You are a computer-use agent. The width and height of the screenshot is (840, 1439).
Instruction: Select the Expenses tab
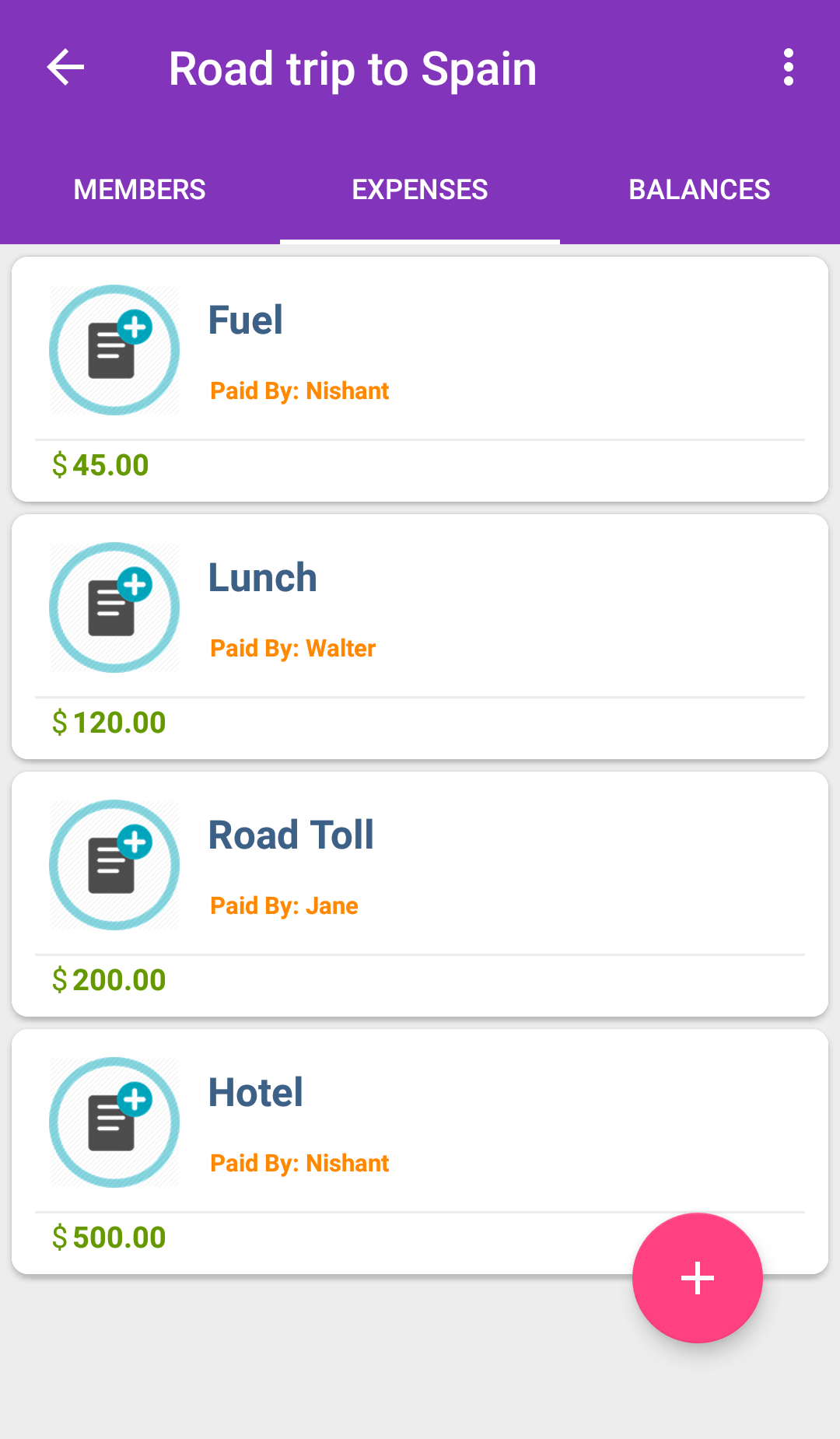tap(420, 190)
